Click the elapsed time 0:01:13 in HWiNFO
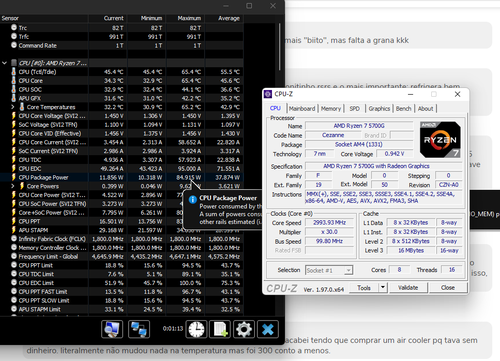Image resolution: width=500 pixels, height=361 pixels. [173, 329]
